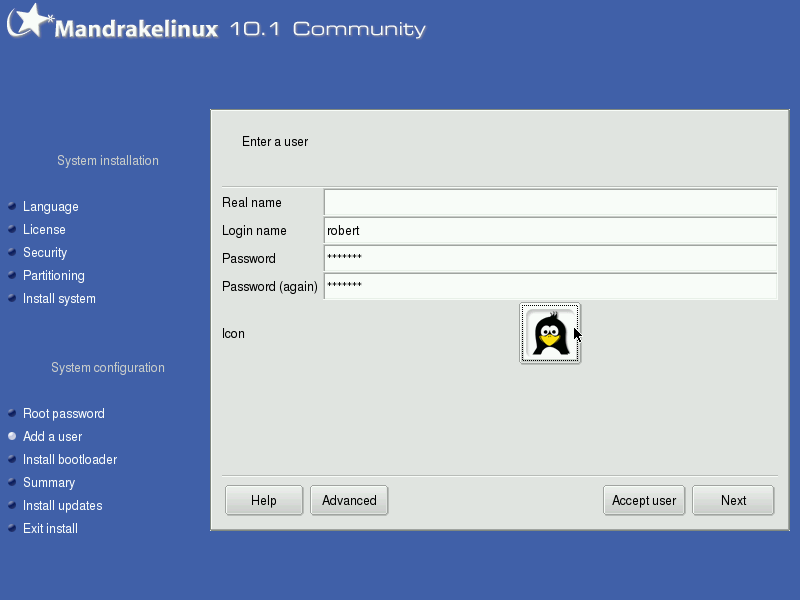Click the "Icon" label text
This screenshot has height=600, width=800.
pyautogui.click(x=233, y=334)
